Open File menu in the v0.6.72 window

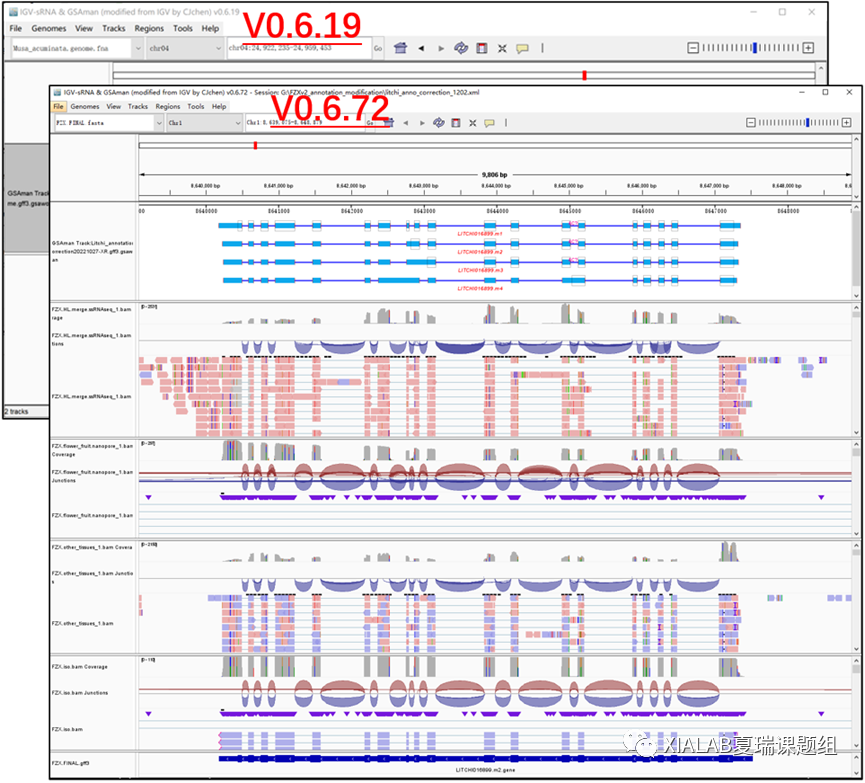(58, 106)
